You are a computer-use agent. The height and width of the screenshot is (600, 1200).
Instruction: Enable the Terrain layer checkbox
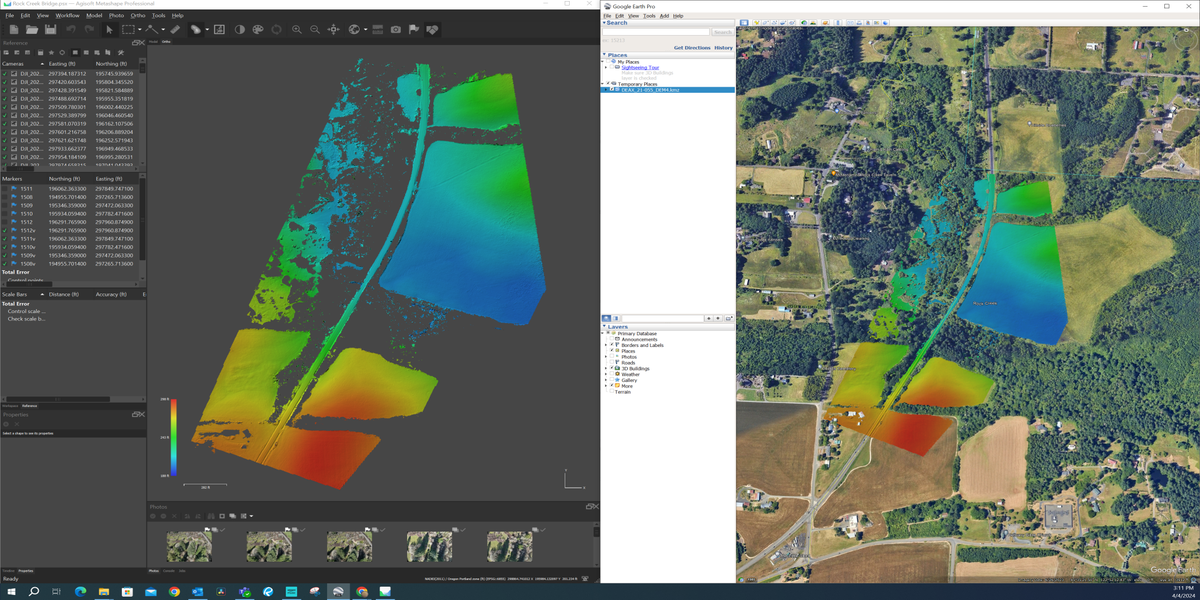pyautogui.click(x=612, y=392)
